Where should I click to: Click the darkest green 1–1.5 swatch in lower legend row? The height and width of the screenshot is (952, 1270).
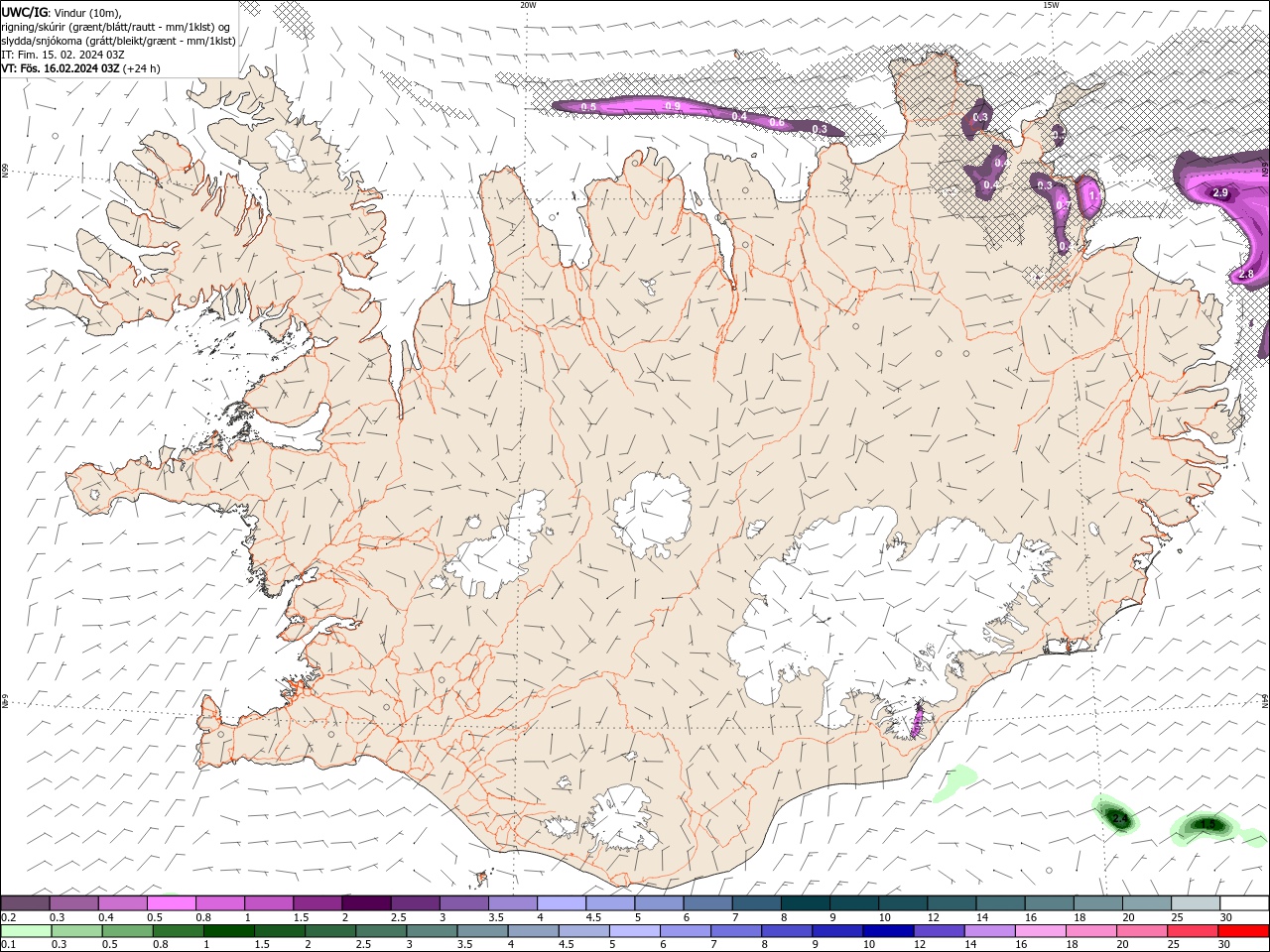[228, 931]
